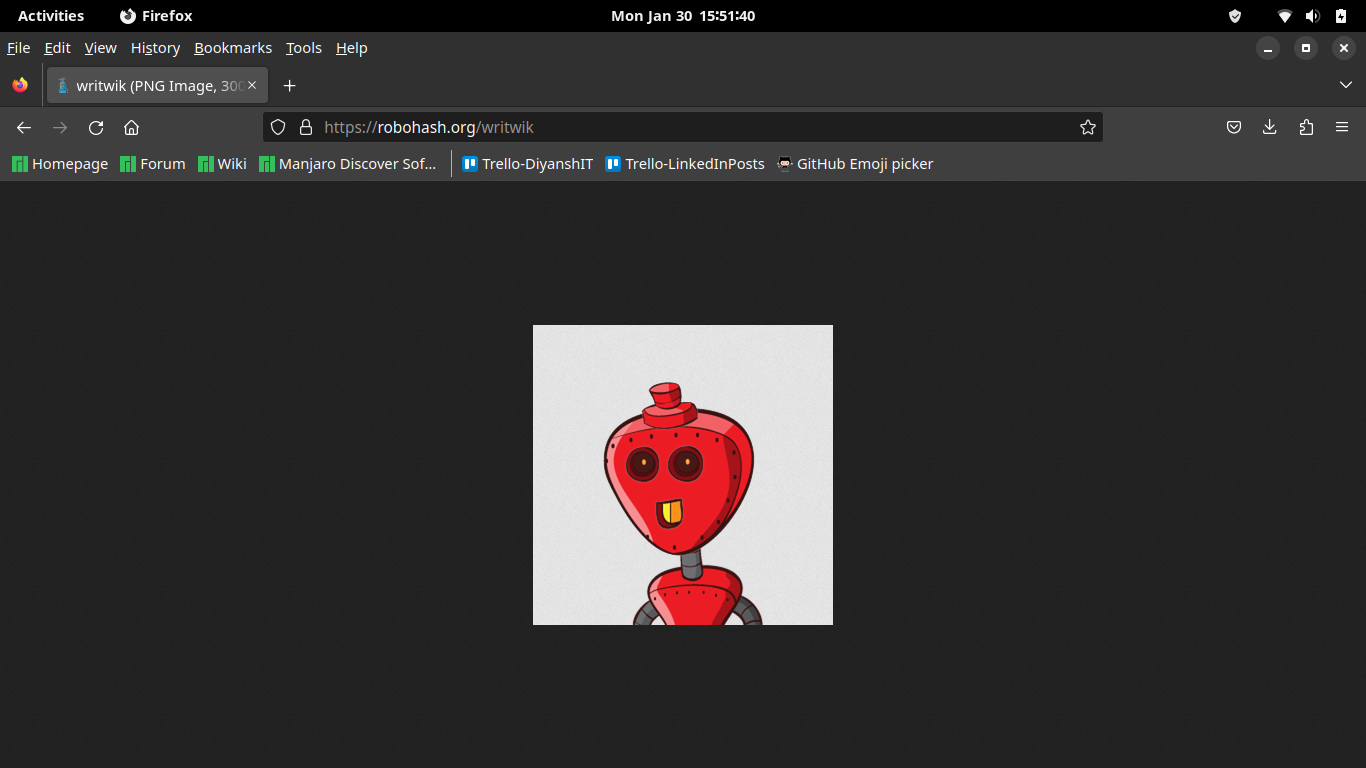Expand the tab list chevron
This screenshot has height=768, width=1366.
pyautogui.click(x=1346, y=85)
